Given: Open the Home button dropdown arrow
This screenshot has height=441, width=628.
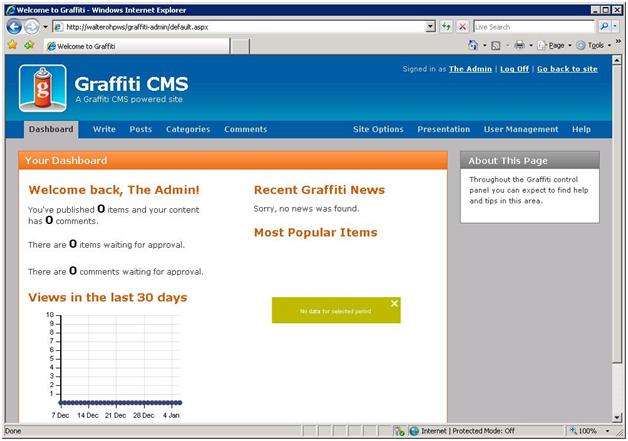Looking at the screenshot, I should [484, 46].
